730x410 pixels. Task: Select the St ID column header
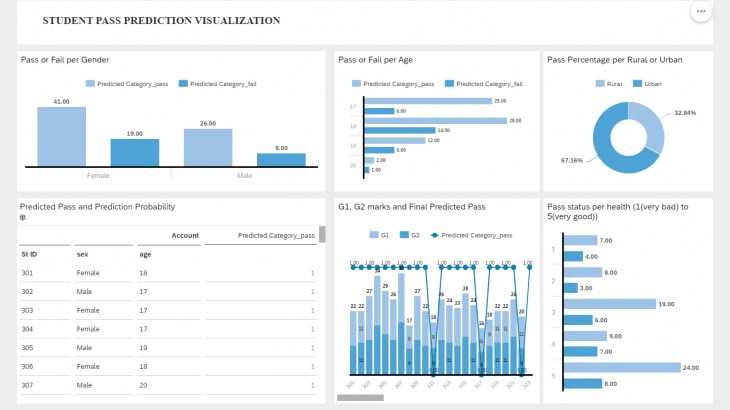[30, 254]
